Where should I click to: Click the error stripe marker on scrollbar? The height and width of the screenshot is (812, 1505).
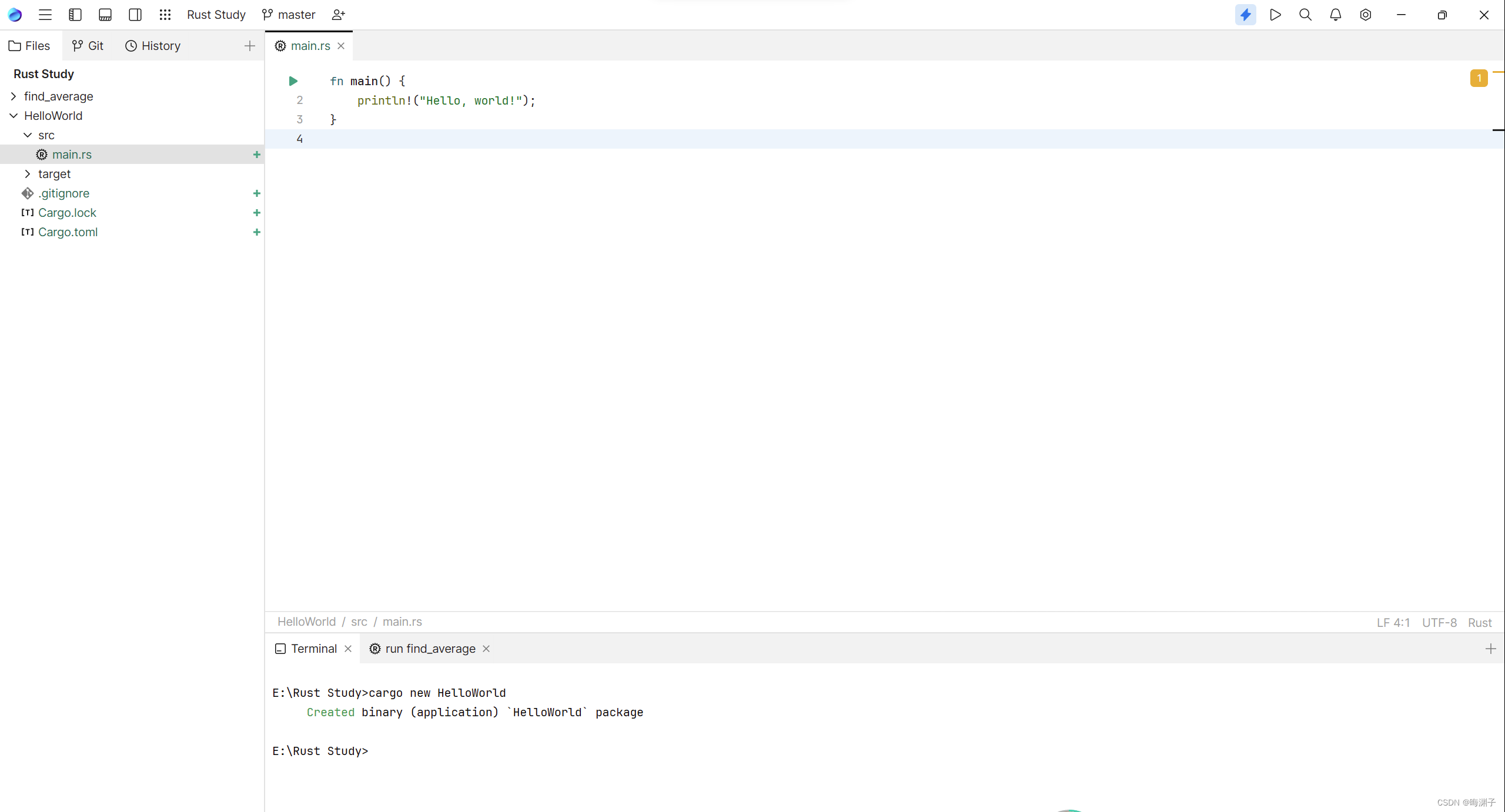pos(1499,72)
